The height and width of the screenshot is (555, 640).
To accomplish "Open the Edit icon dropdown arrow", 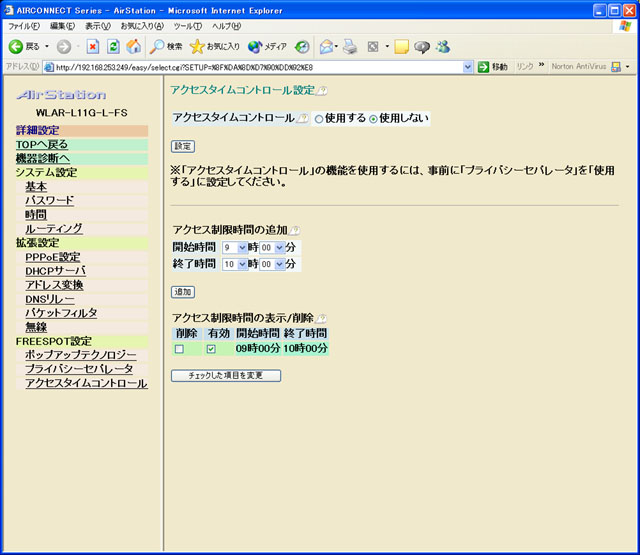I will tap(387, 47).
